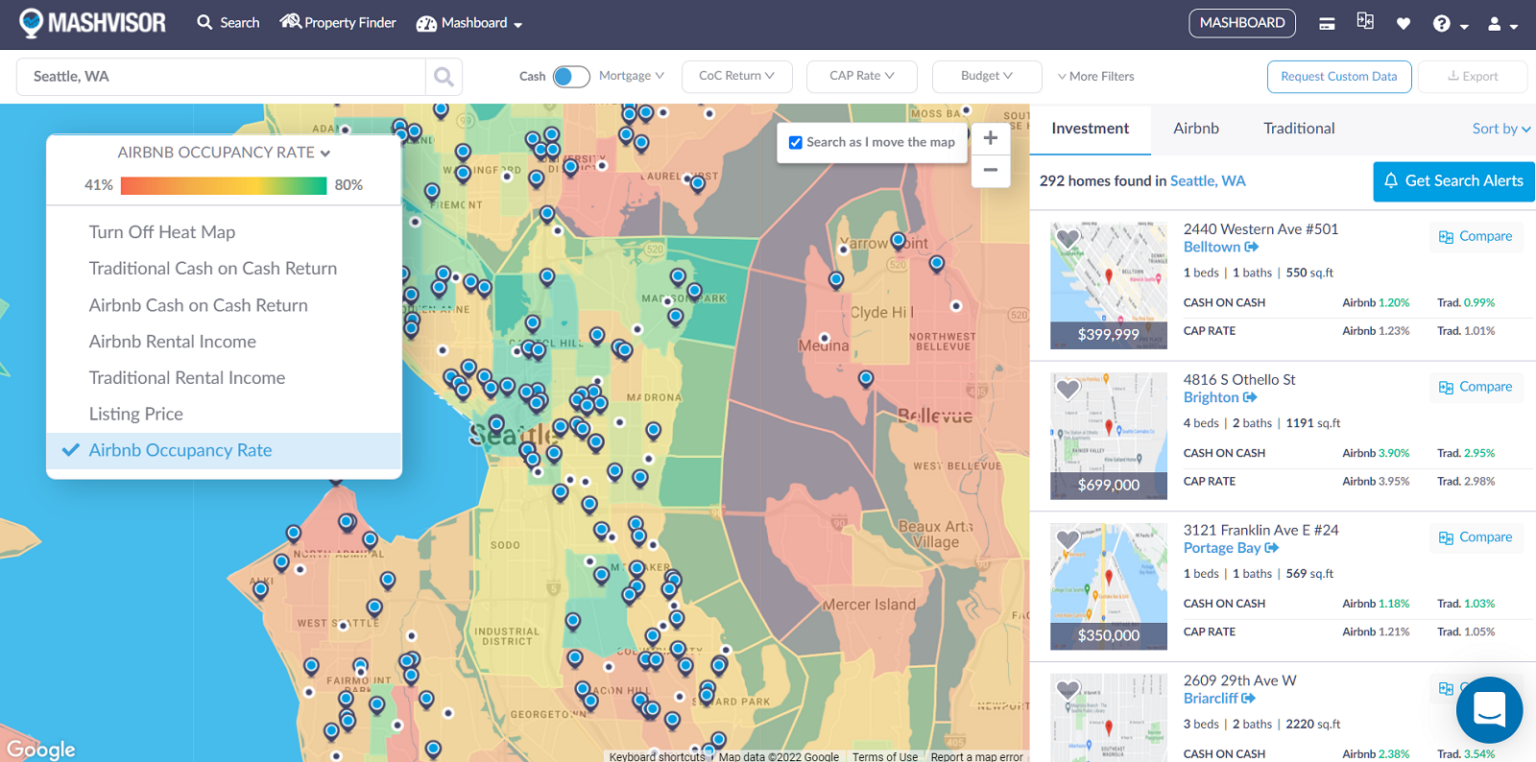Click the credit card billing icon in navbar

point(1326,22)
